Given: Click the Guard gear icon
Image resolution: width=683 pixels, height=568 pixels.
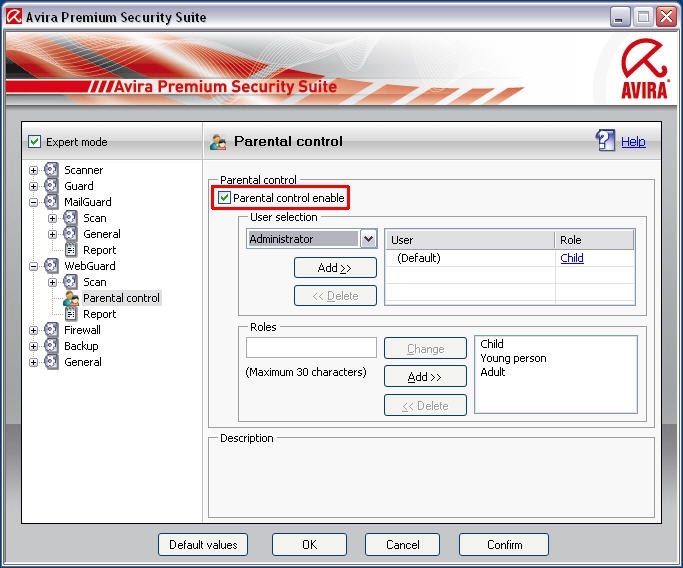Looking at the screenshot, I should point(51,186).
